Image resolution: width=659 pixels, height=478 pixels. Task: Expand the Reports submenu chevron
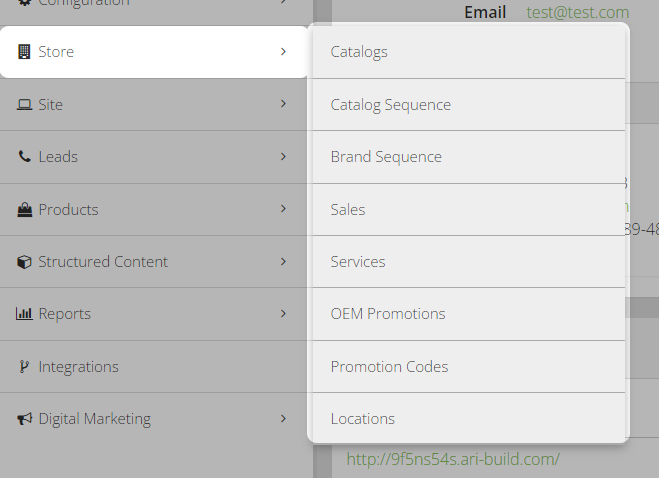coord(283,314)
